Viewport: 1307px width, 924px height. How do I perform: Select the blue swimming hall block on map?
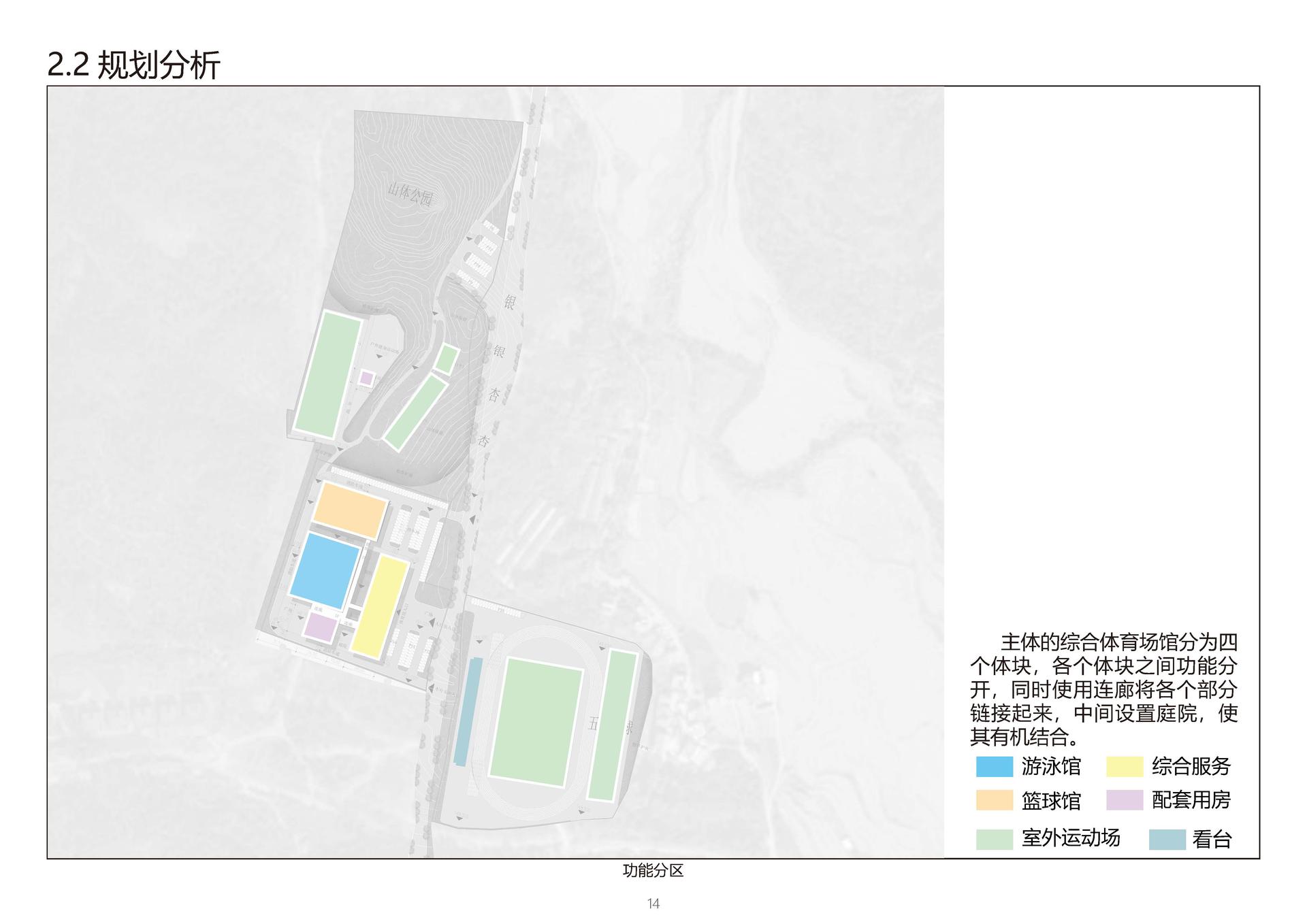(x=325, y=571)
